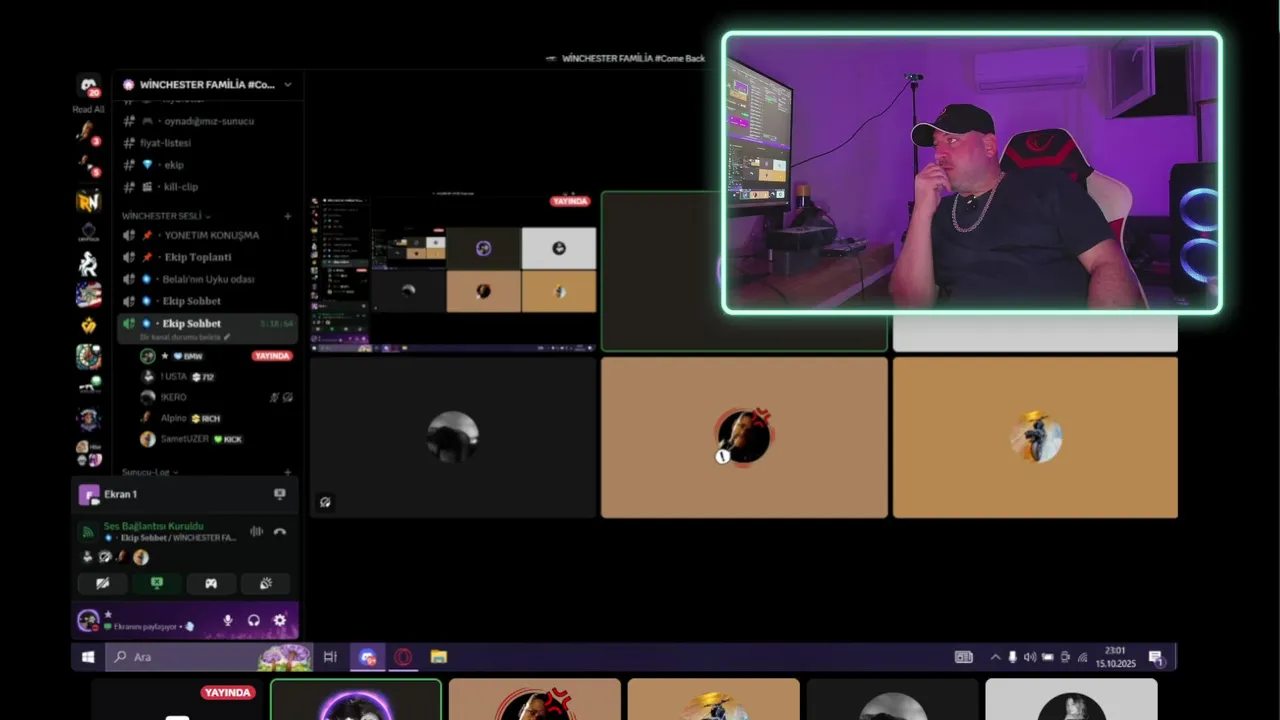Open the white running-figure server icon

pyautogui.click(x=88, y=264)
